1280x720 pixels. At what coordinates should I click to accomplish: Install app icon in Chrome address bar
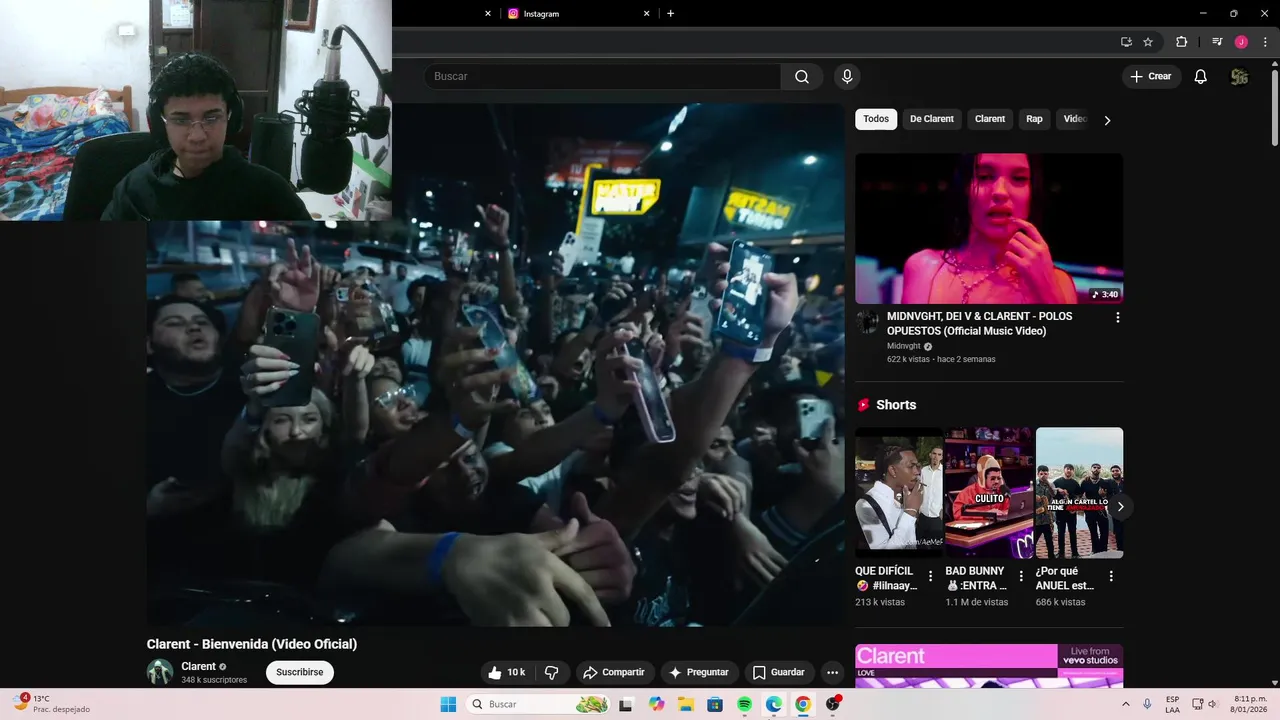pos(1126,42)
